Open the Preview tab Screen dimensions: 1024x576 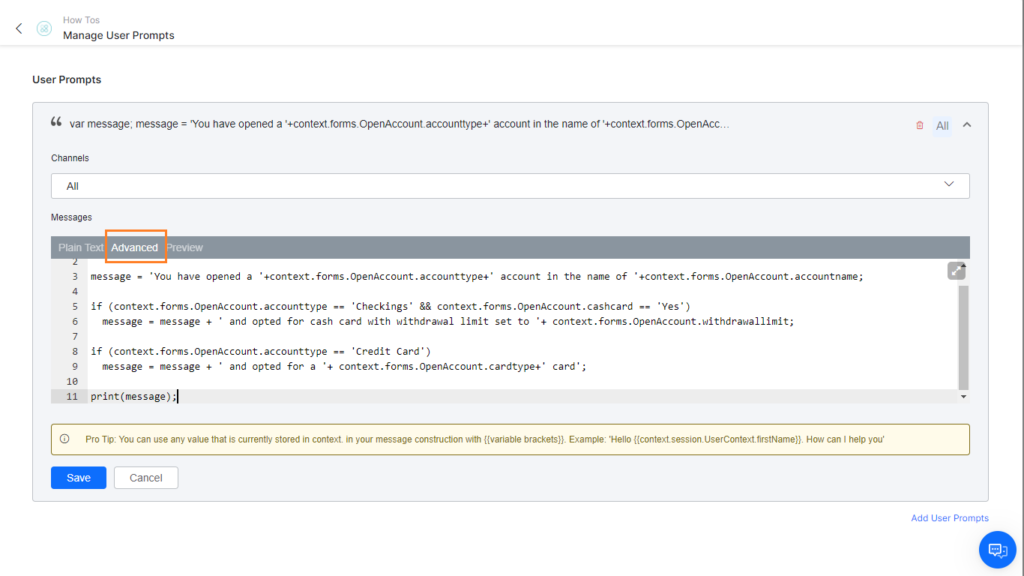click(185, 247)
